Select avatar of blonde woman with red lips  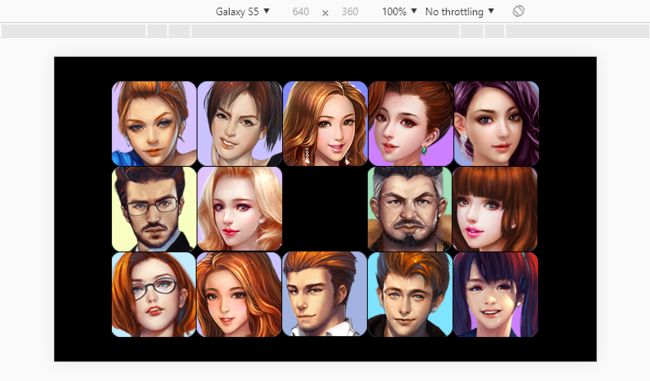(x=240, y=209)
